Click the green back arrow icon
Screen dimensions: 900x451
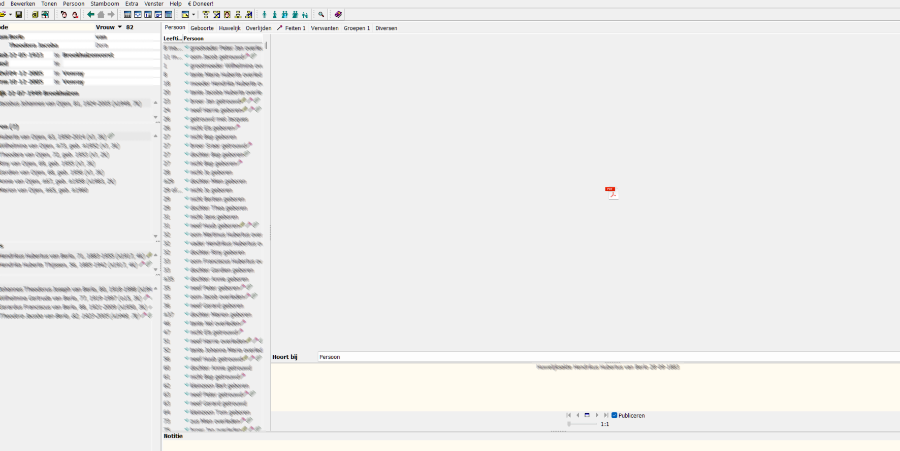click(x=90, y=15)
